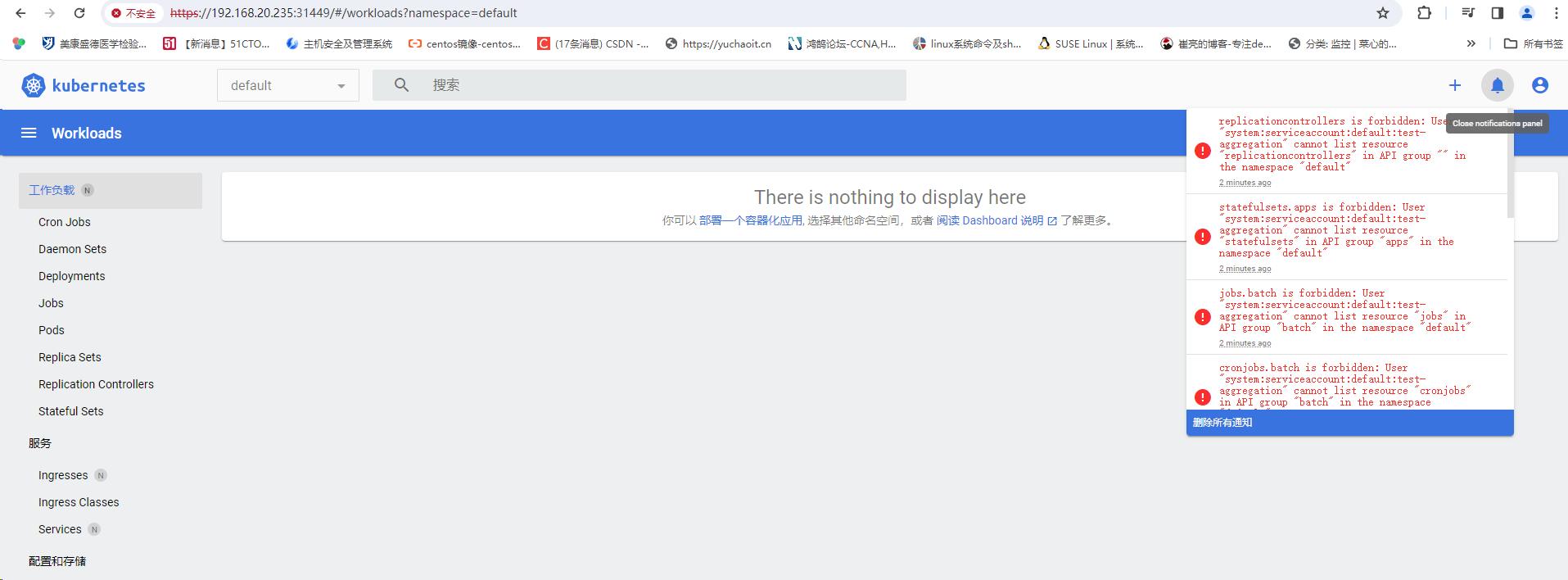The width and height of the screenshot is (1568, 580).
Task: Click the first colorful bookmark icon in bookmarks bar
Action: (x=19, y=43)
